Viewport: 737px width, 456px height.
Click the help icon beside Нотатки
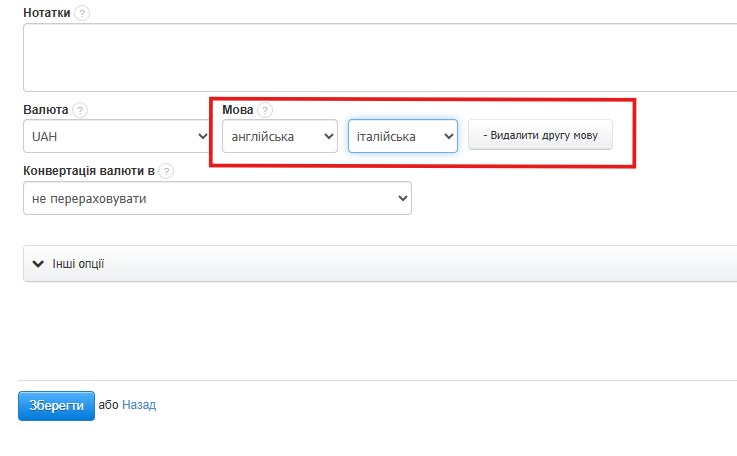click(x=81, y=13)
